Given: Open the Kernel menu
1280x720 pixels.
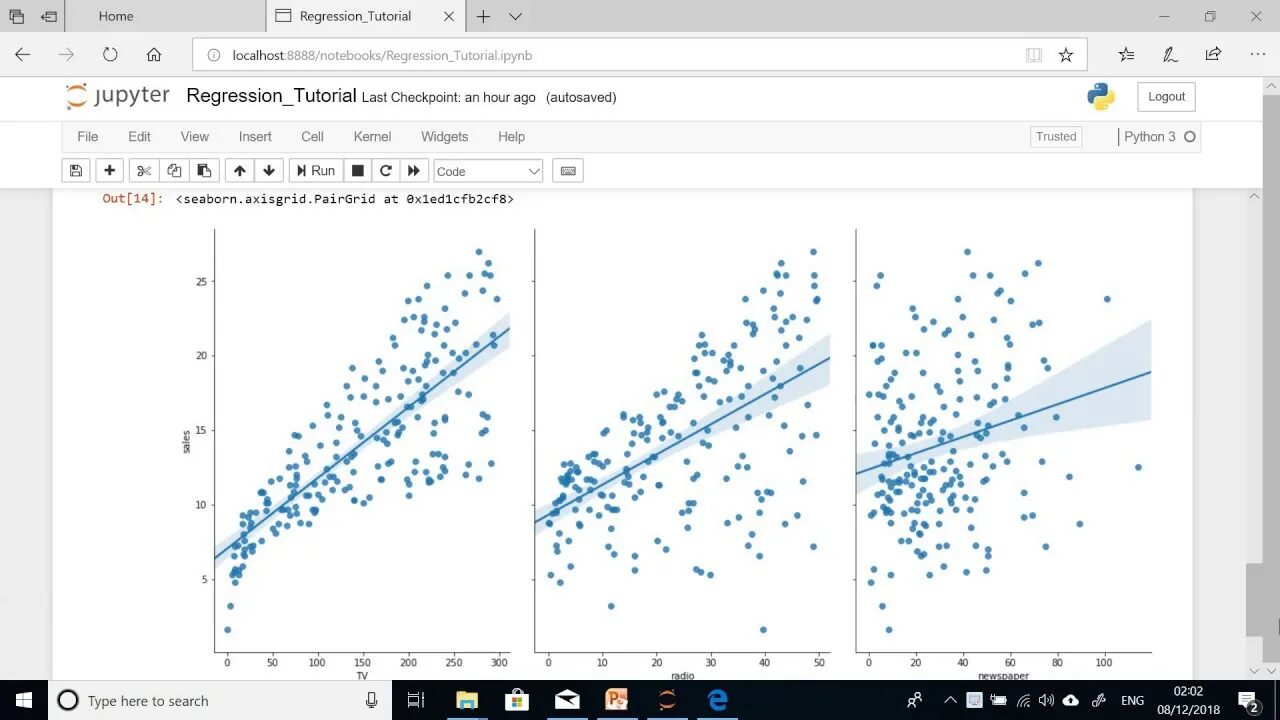Looking at the screenshot, I should click(x=372, y=136).
